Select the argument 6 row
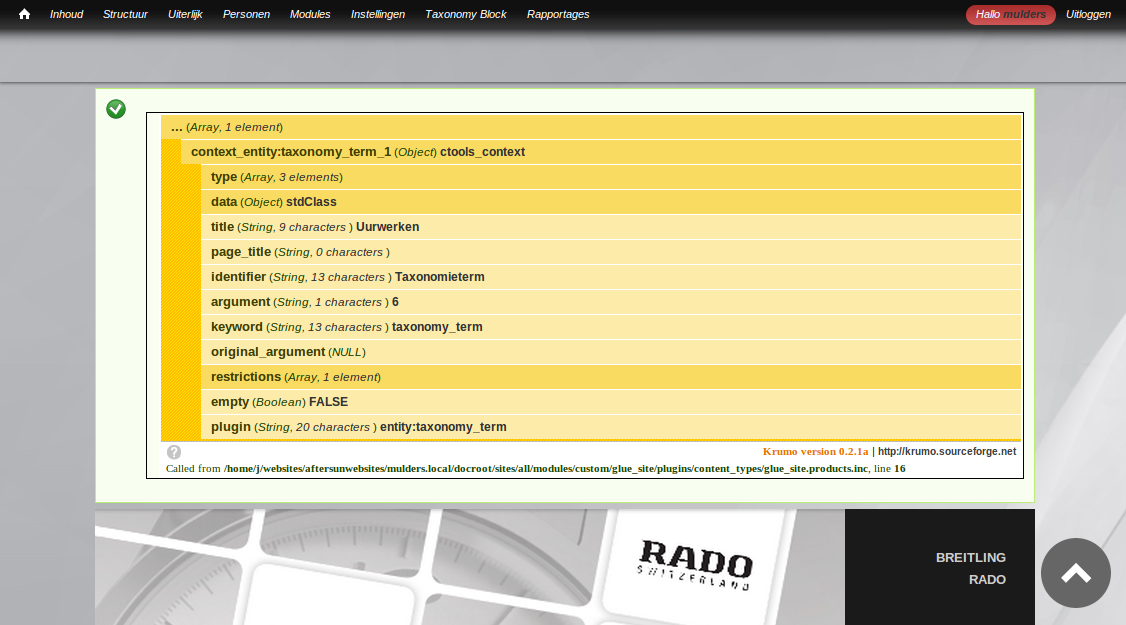1126x625 pixels. pyautogui.click(x=611, y=302)
